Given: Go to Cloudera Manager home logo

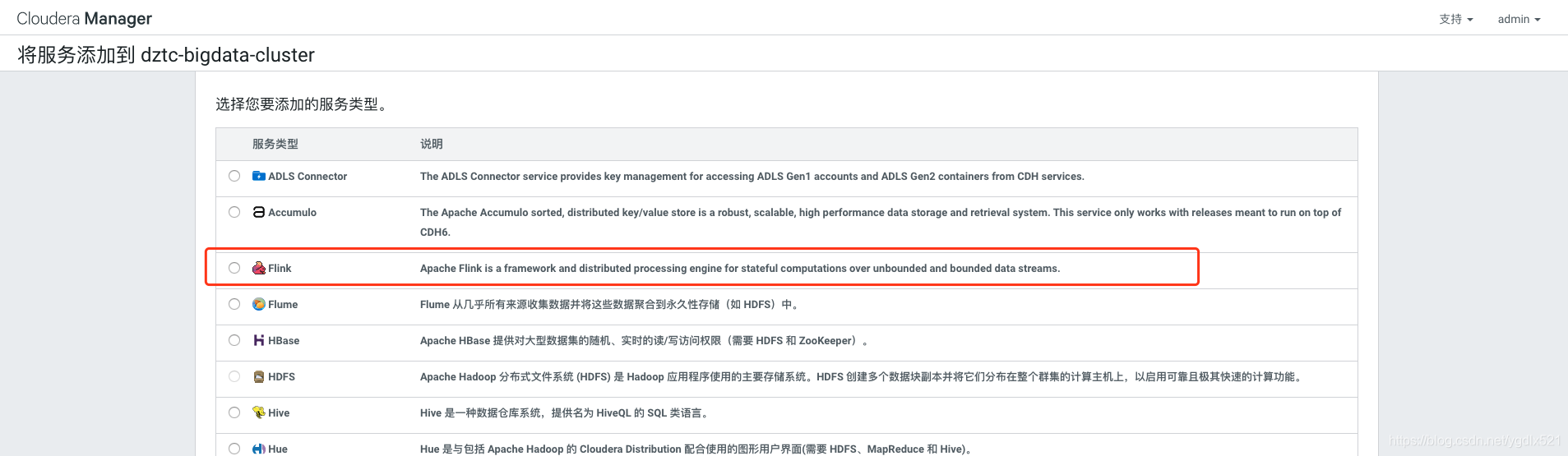Looking at the screenshot, I should pos(85,18).
